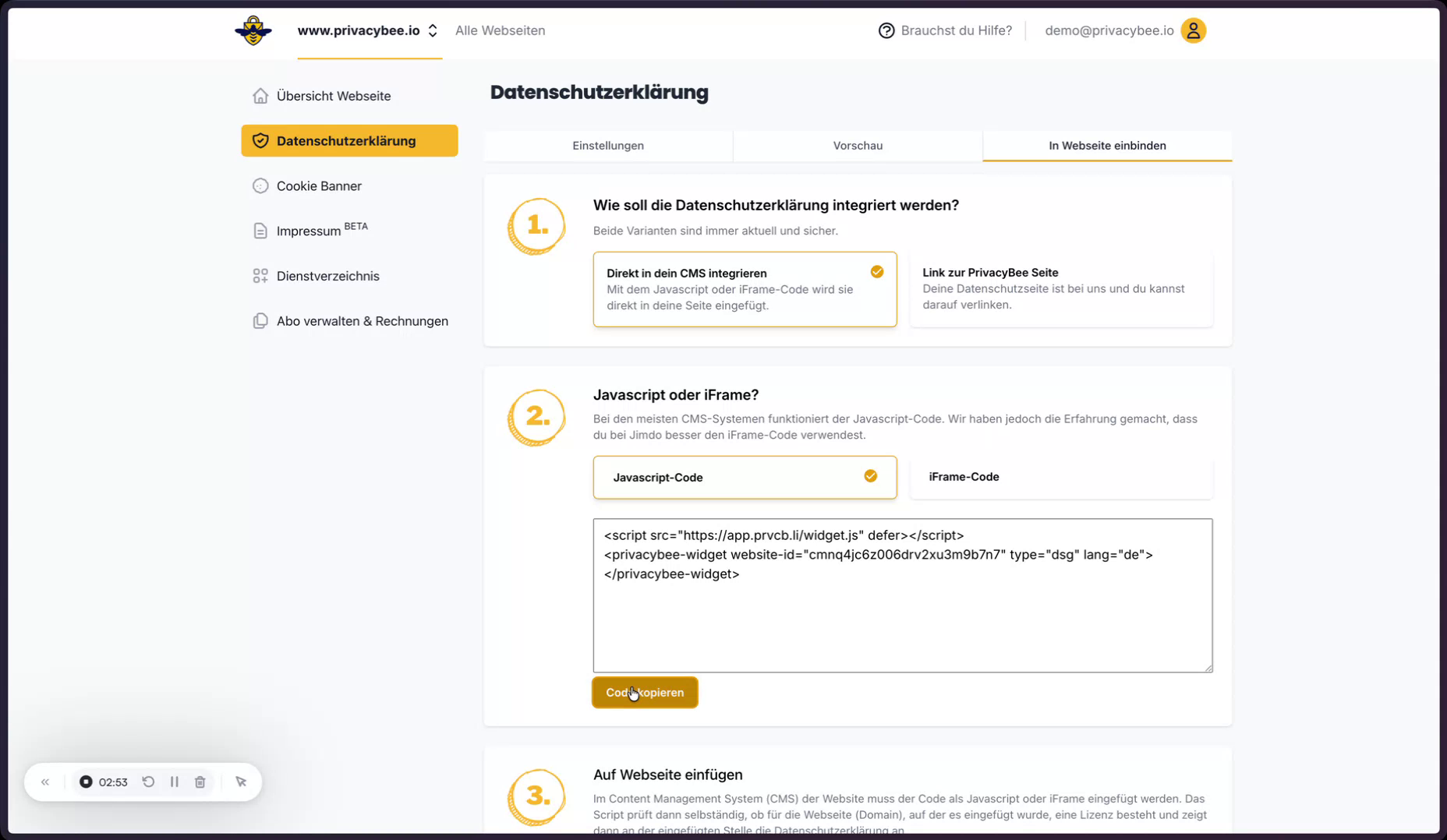Select Direkt in dein CMS integrieren option
Image resolution: width=1447 pixels, height=840 pixels.
[745, 289]
